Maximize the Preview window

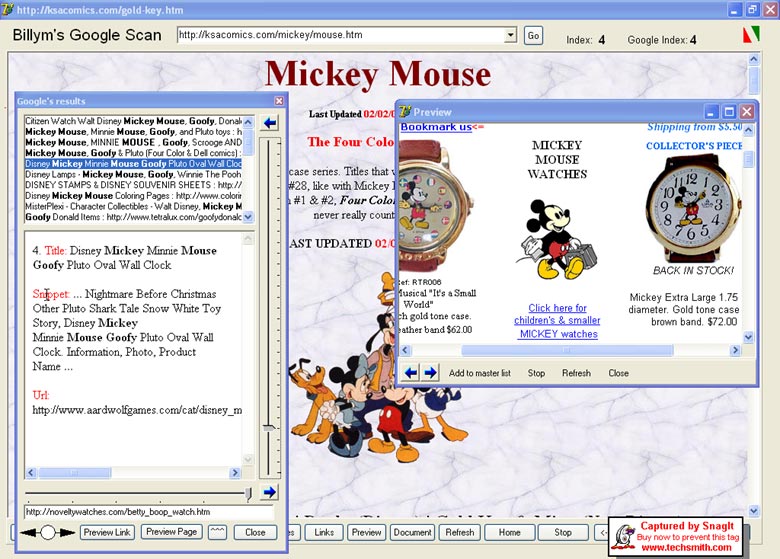coord(729,112)
